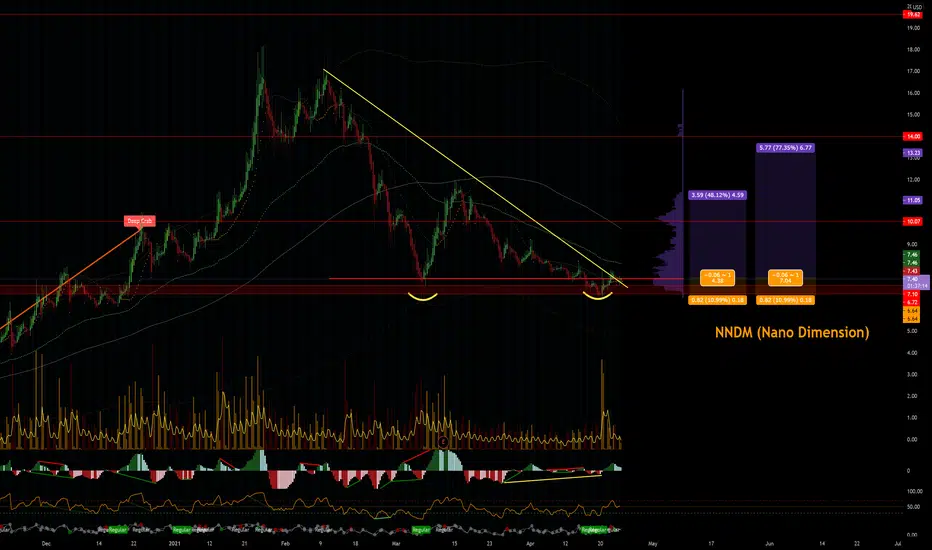
Task: Select the orange 7.04 risk/reward label
Action: 785,278
